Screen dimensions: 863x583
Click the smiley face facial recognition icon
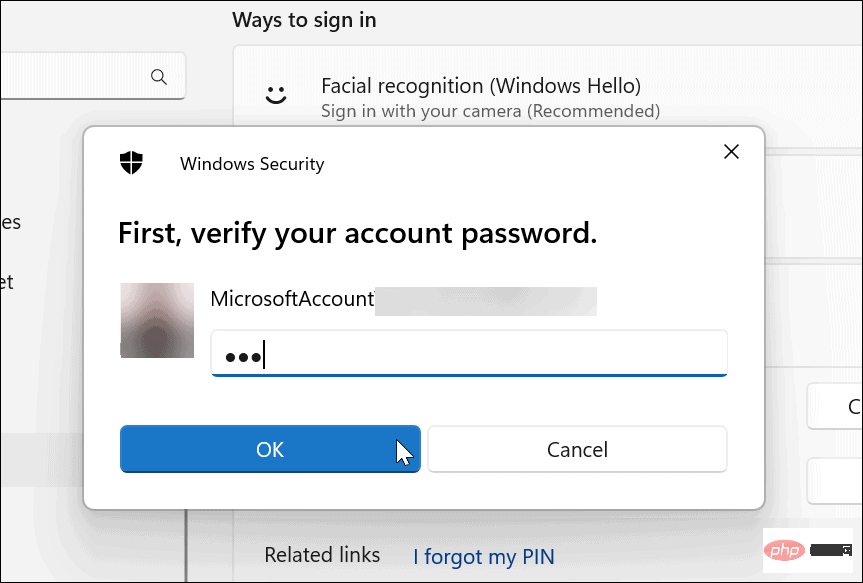(x=276, y=95)
